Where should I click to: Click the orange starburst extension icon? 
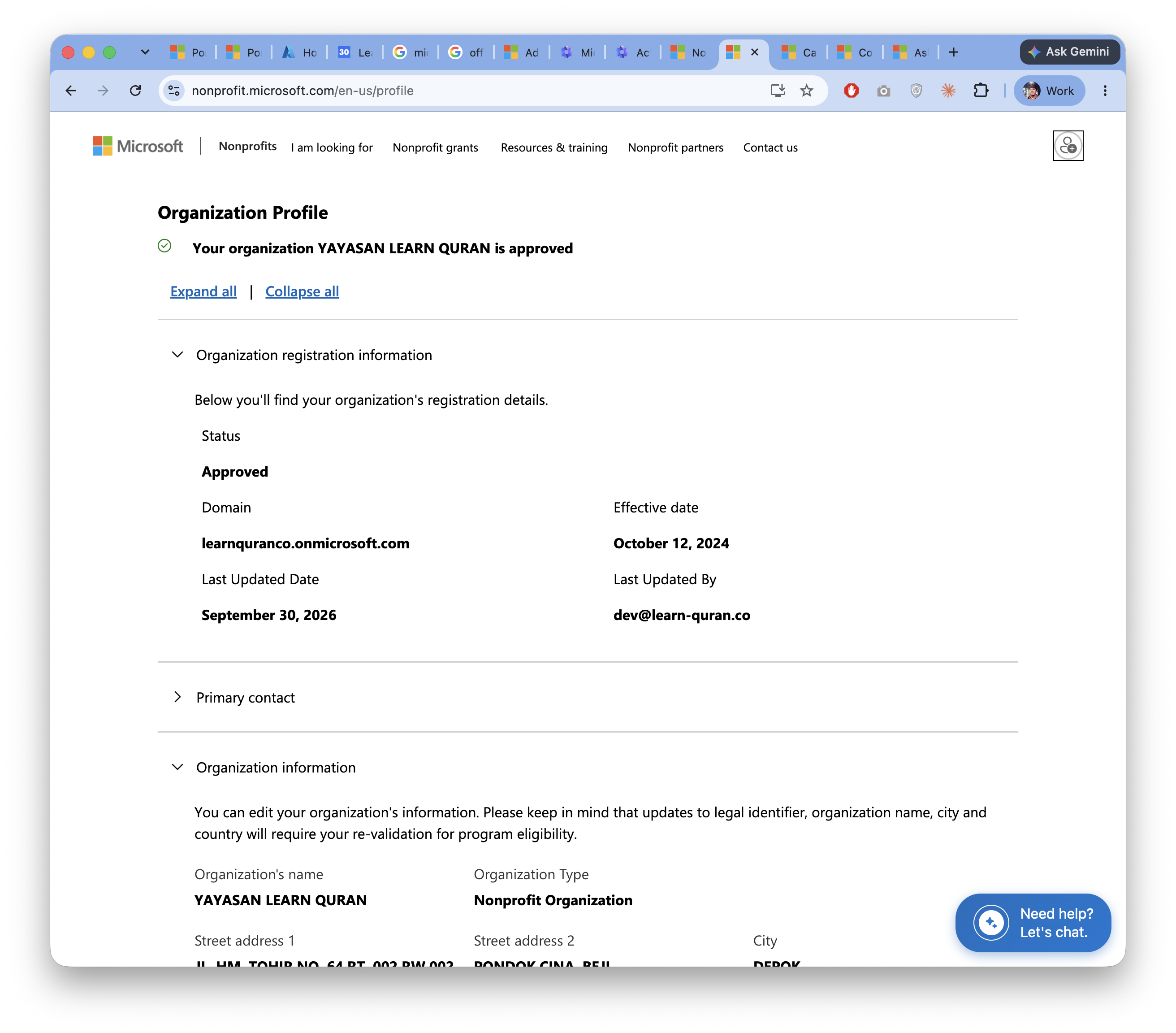pyautogui.click(x=948, y=91)
